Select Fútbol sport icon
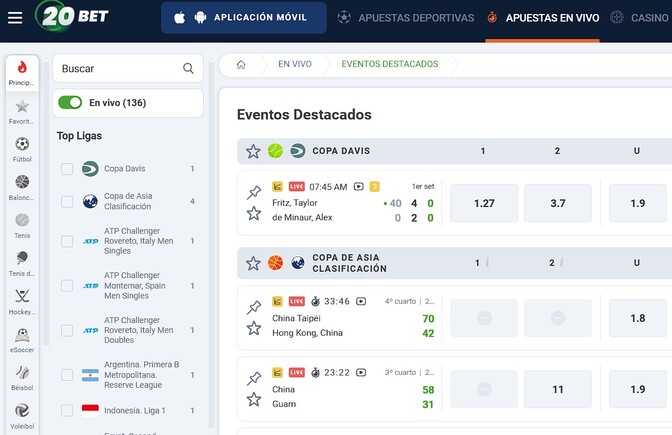Screen dimensions: 672x435 pos(22,149)
